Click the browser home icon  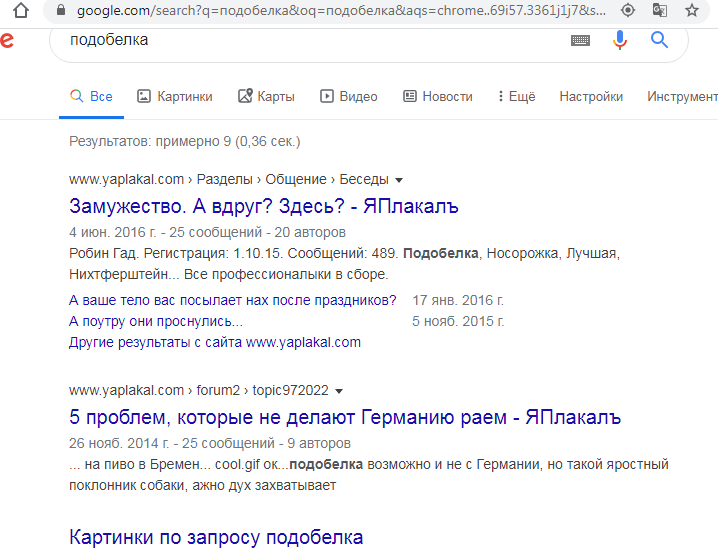click(21, 10)
